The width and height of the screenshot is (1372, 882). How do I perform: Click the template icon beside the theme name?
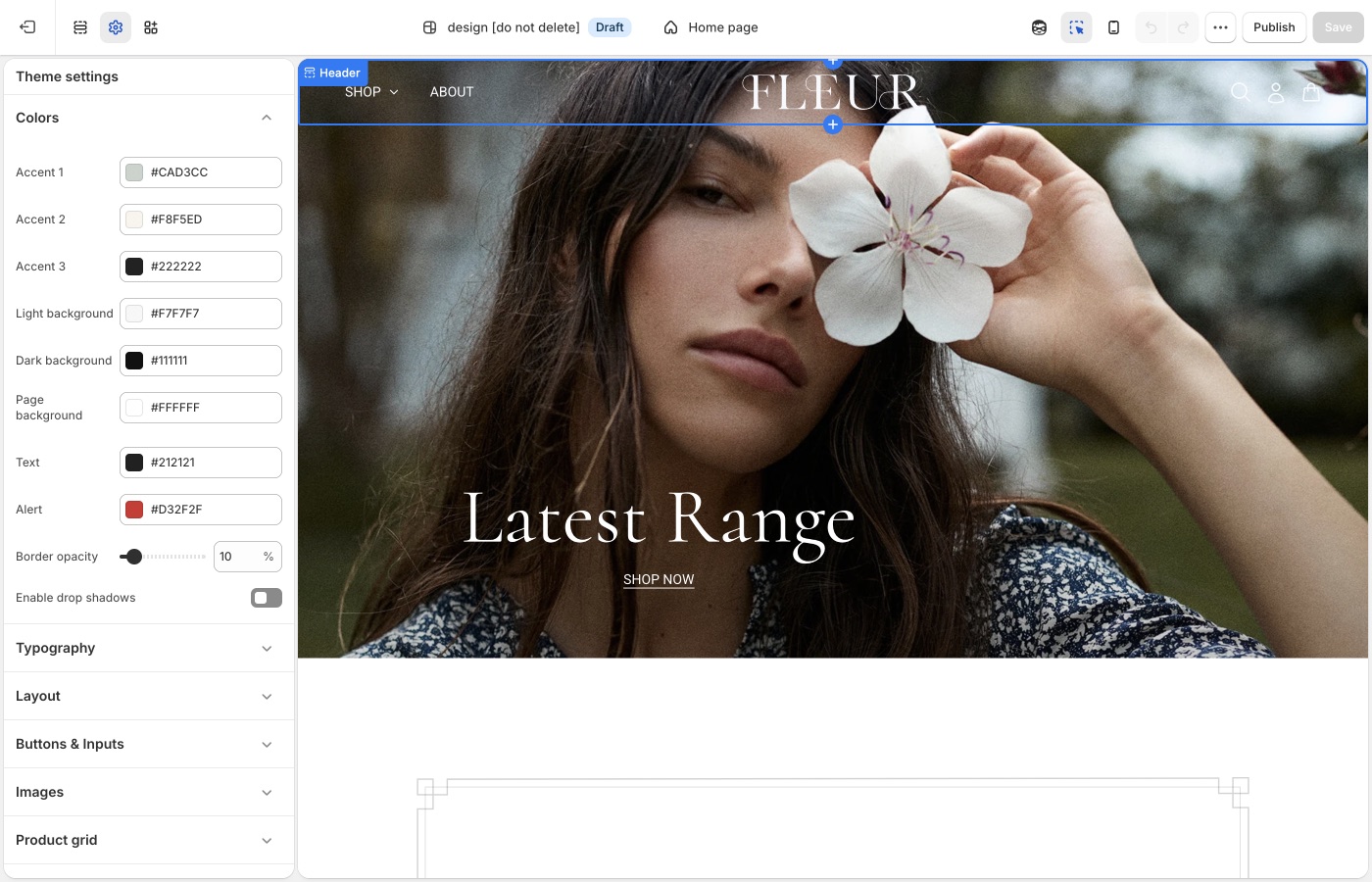tap(429, 27)
